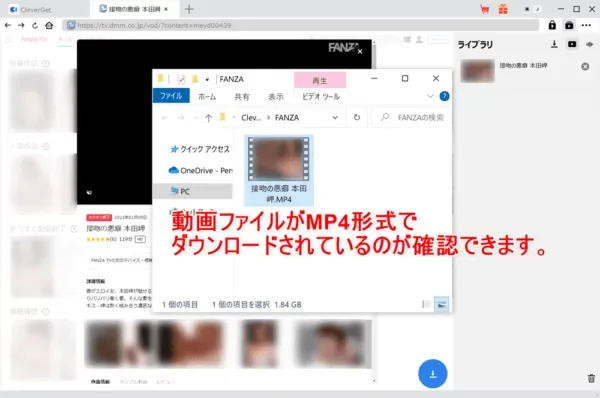Switch to large icons view in Explorer
This screenshot has height=398, width=600.
(x=442, y=305)
